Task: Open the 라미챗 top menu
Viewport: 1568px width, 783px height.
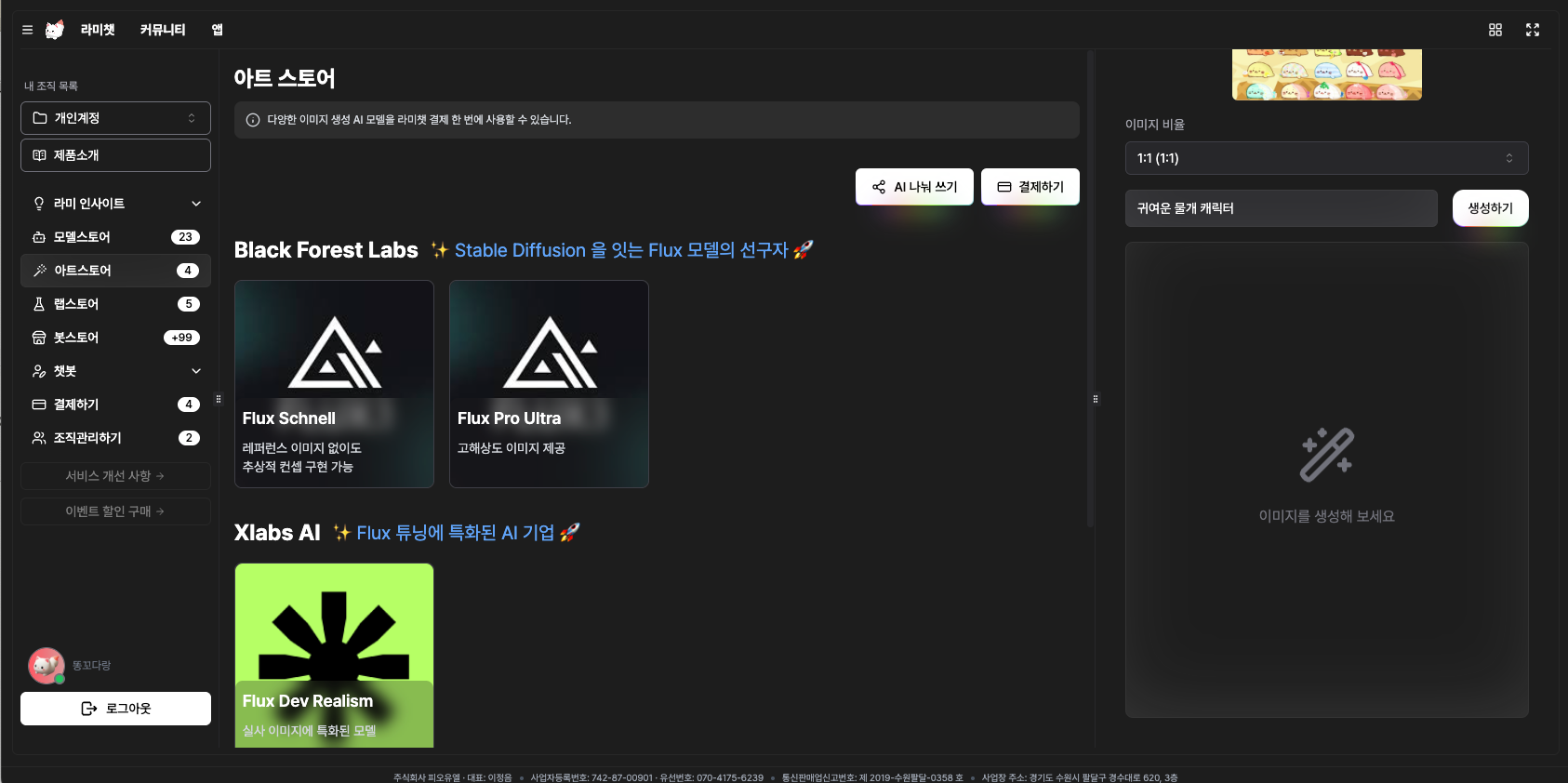Action: 98,30
